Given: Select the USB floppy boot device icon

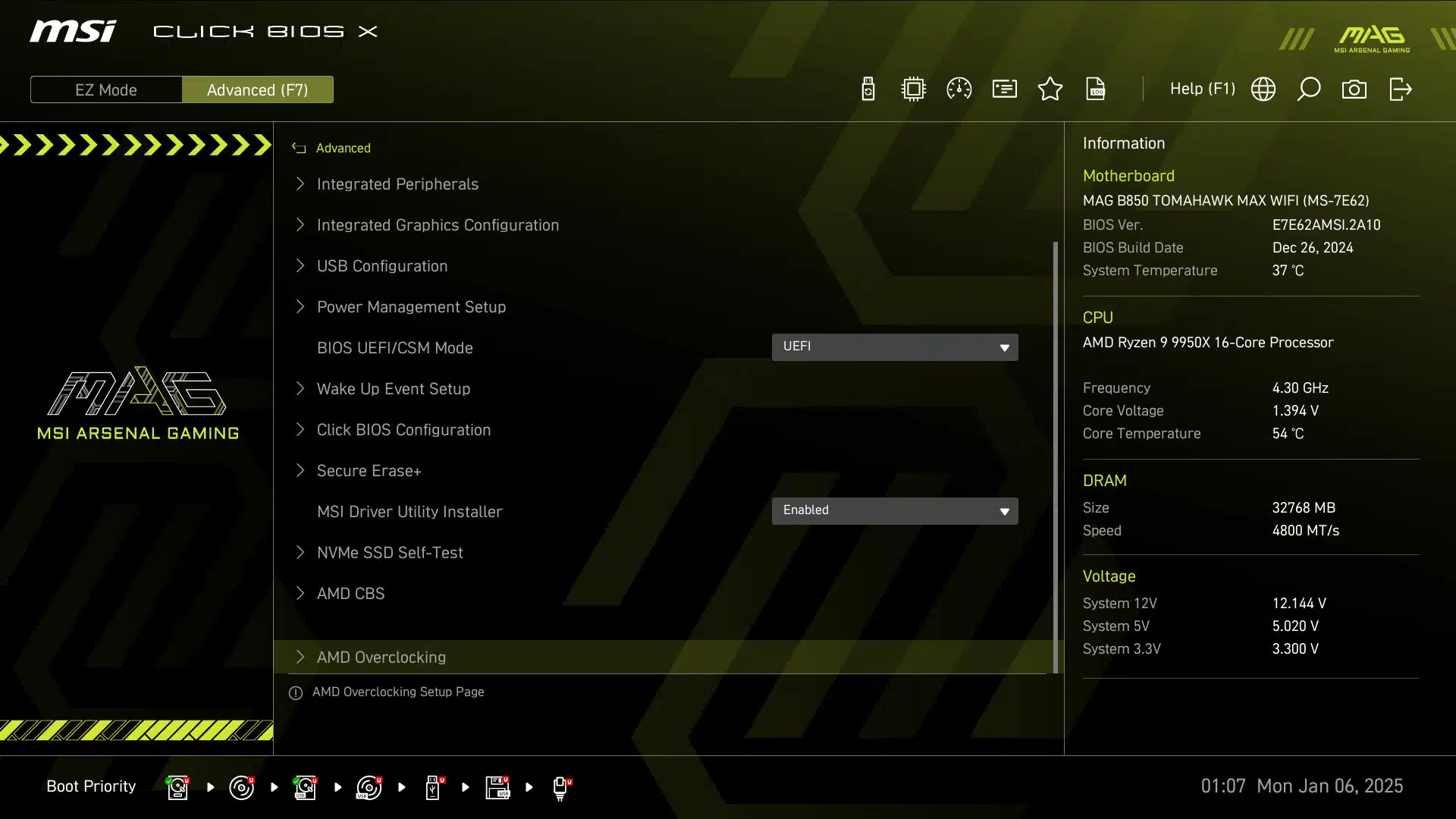Looking at the screenshot, I should pyautogui.click(x=498, y=787).
